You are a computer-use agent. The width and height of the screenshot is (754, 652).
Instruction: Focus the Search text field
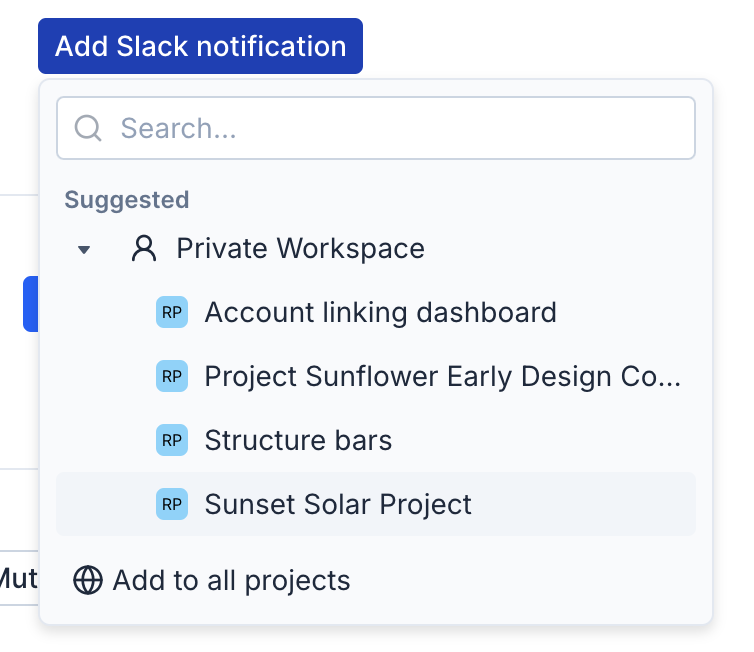pyautogui.click(x=400, y=128)
